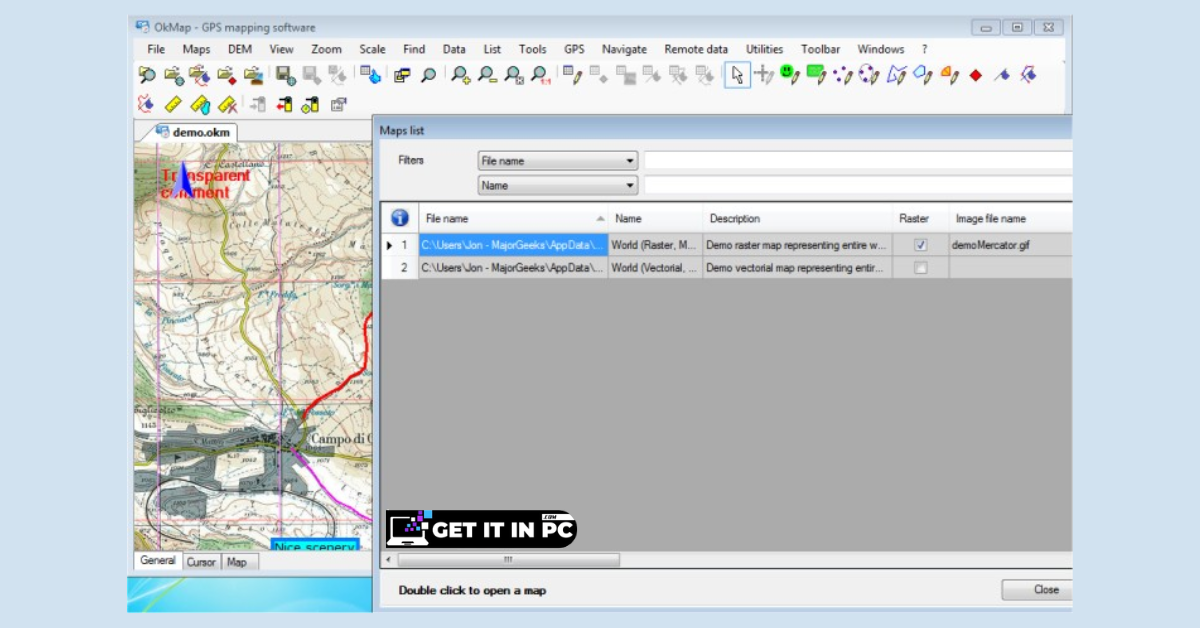Click the zoom out magnifier with minus
Screen dimensions: 1200x628
(x=487, y=74)
